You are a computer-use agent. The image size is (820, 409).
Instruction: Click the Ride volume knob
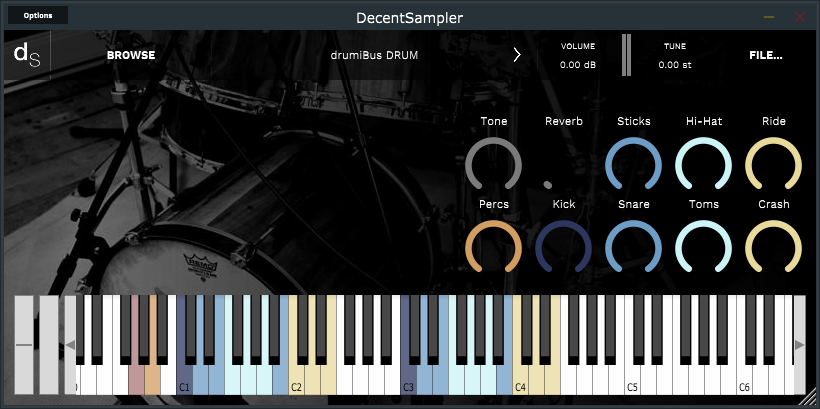tap(773, 164)
